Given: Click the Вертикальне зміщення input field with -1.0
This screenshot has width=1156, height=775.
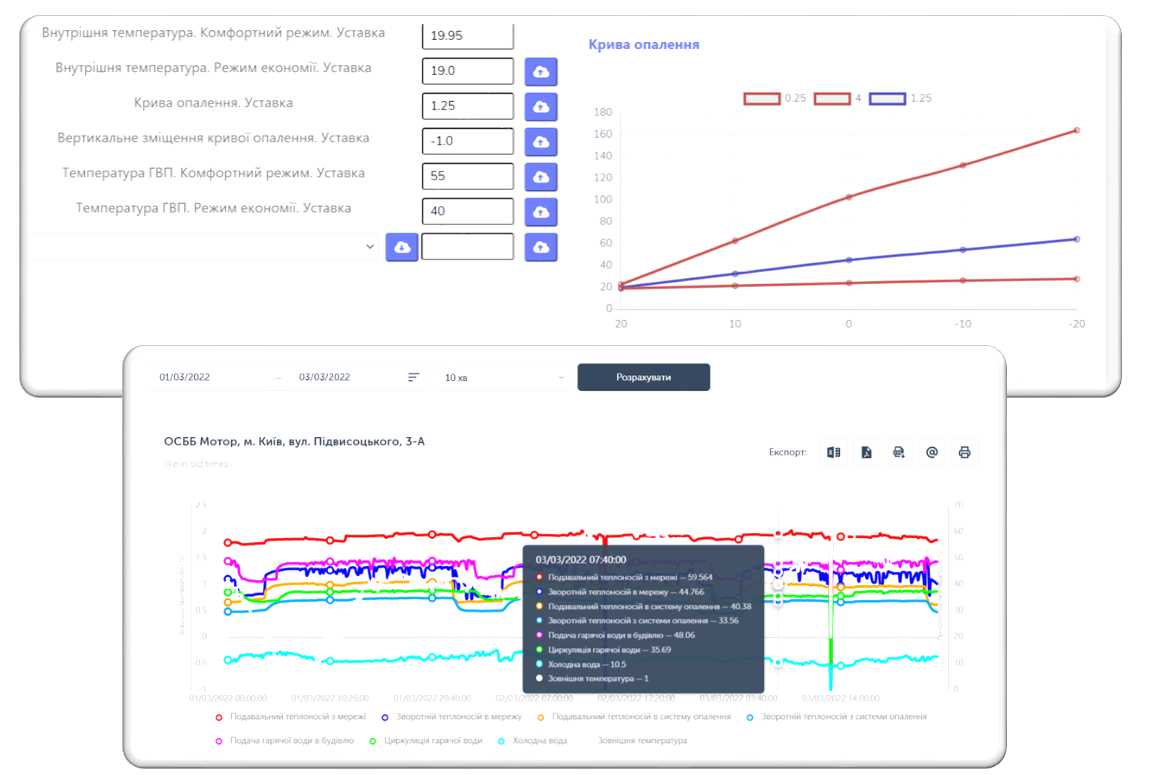Looking at the screenshot, I should tap(467, 142).
